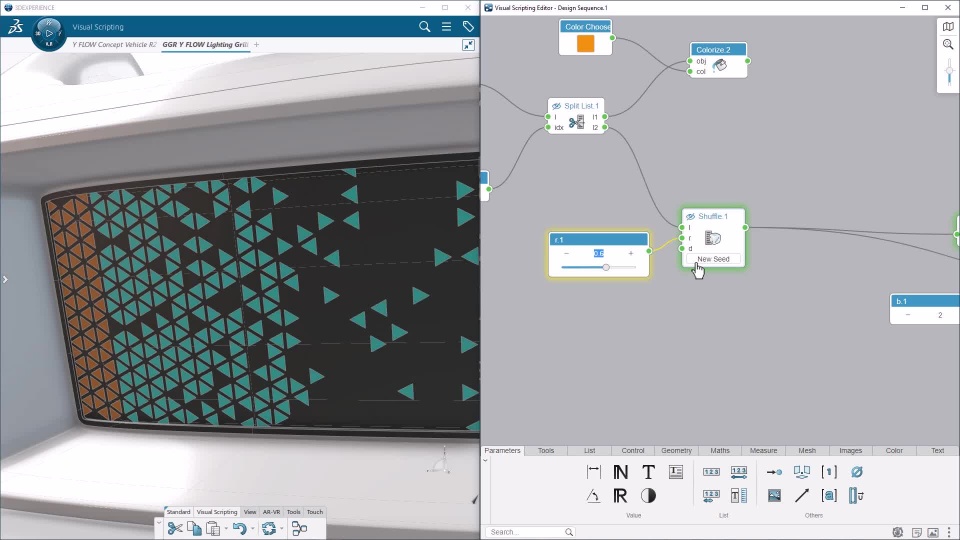Click the bracketed 1 icon in Others
Image resolution: width=960 pixels, height=540 pixels.
pos(829,471)
